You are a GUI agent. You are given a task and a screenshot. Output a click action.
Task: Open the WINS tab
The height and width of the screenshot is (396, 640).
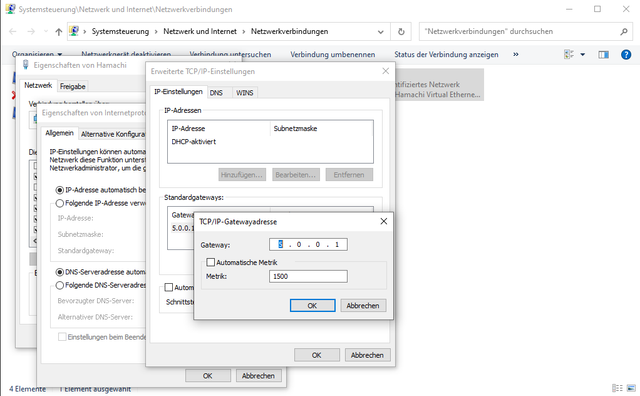pos(244,93)
